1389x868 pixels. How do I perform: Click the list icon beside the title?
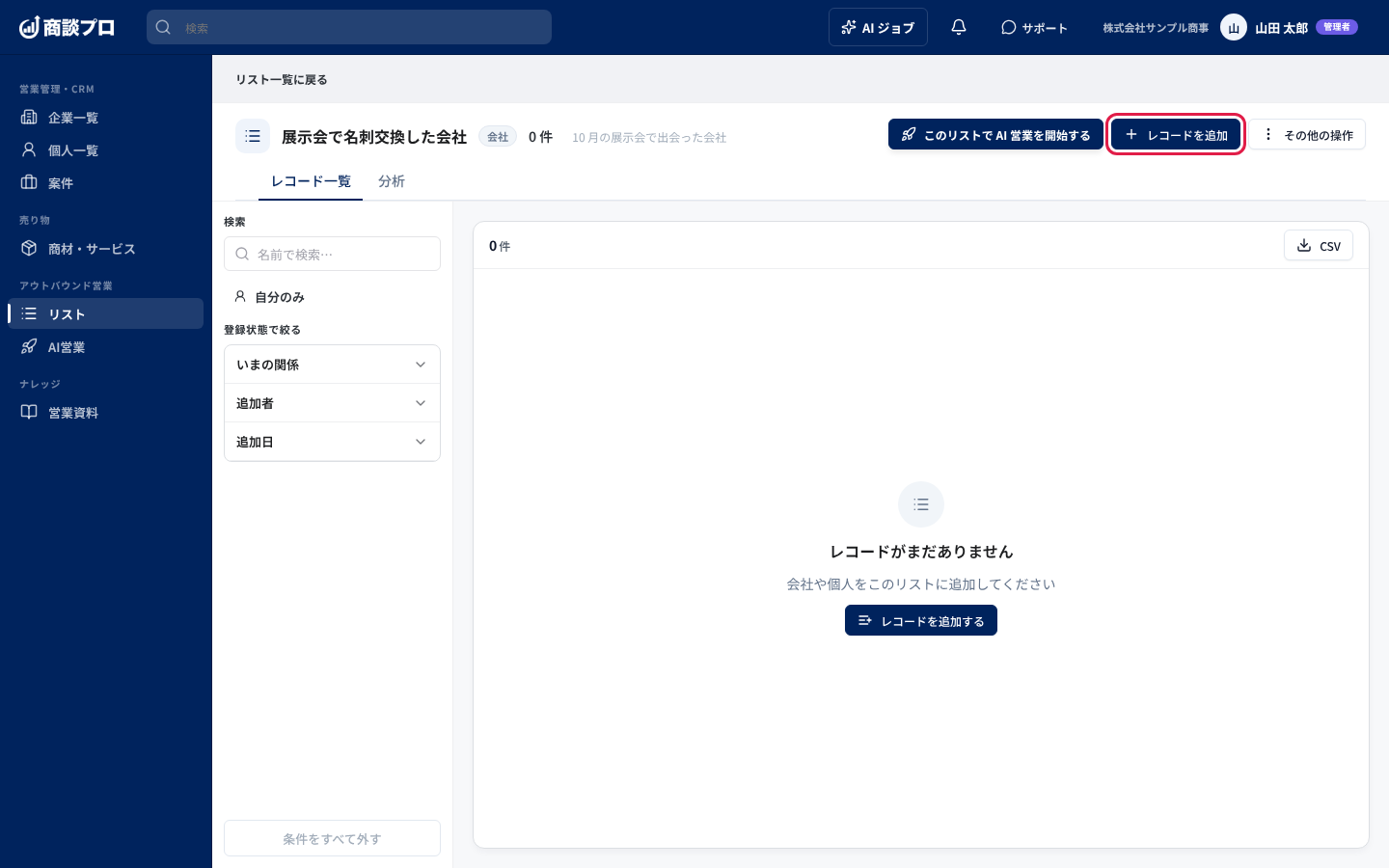pos(253,136)
